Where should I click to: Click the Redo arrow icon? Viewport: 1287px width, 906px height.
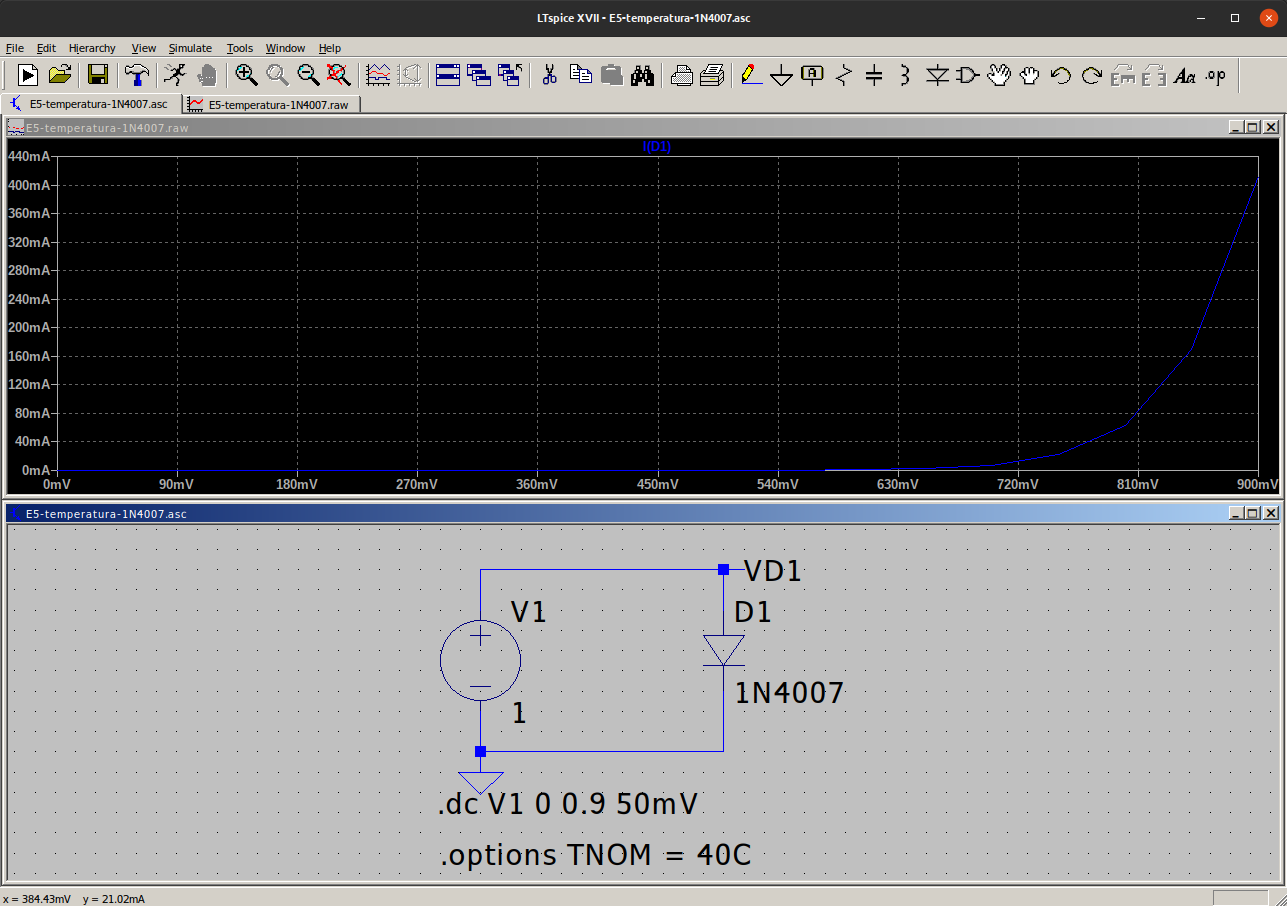1092,74
